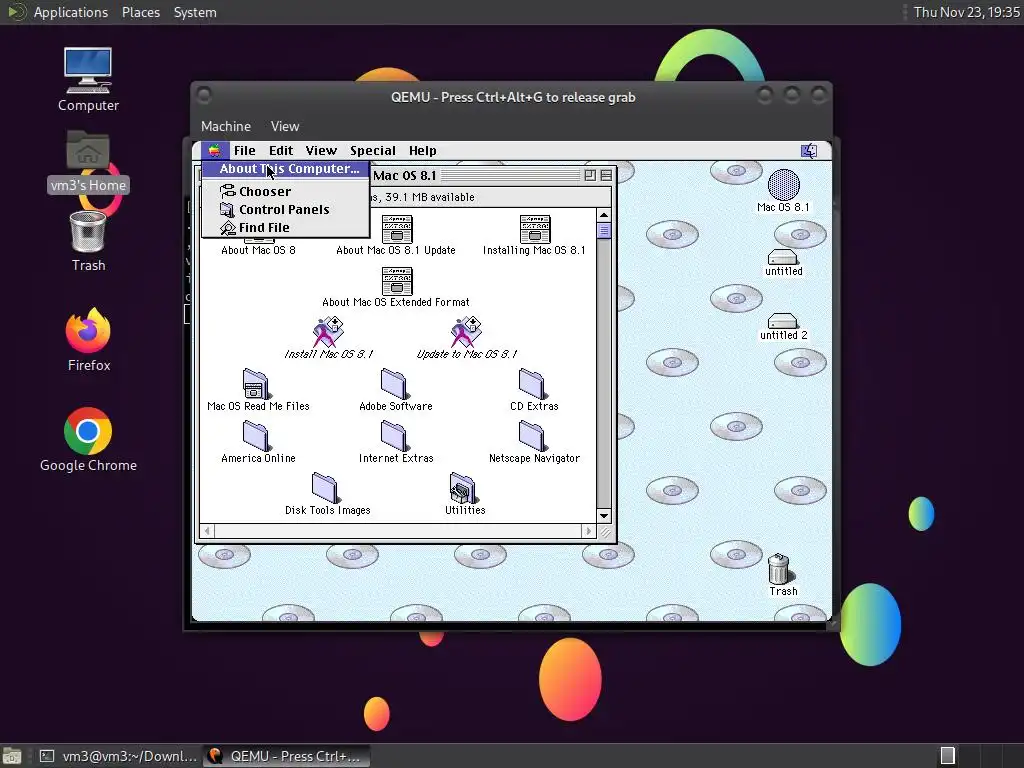Switch to the vm3@vm3 terminal taskbar button
This screenshot has width=1024, height=768.
[x=118, y=756]
